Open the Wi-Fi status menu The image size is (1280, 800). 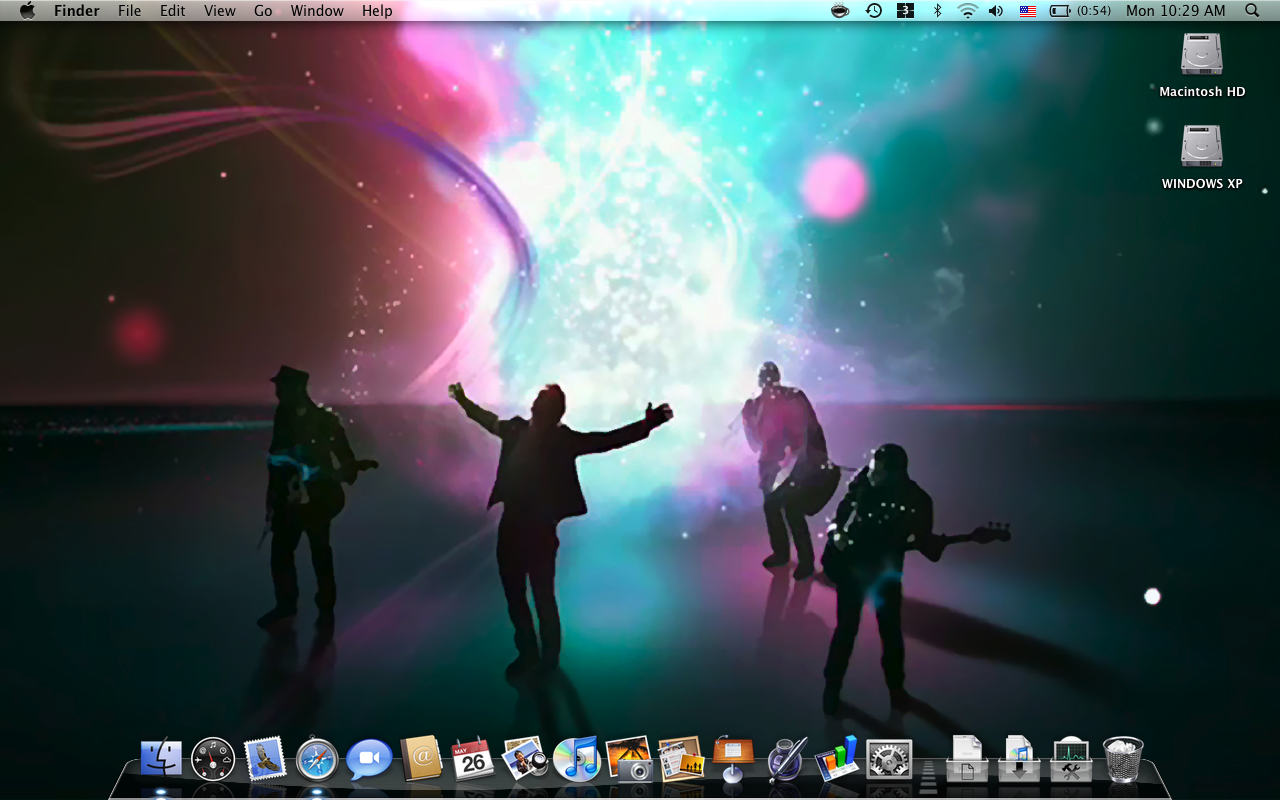(967, 11)
